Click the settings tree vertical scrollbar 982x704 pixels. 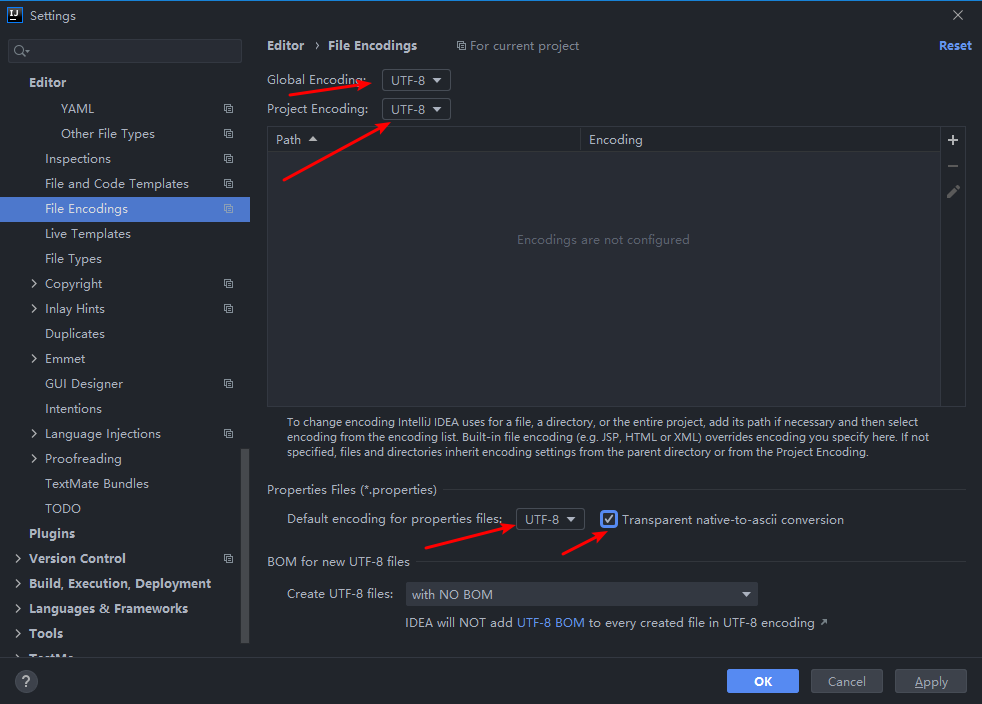point(245,546)
